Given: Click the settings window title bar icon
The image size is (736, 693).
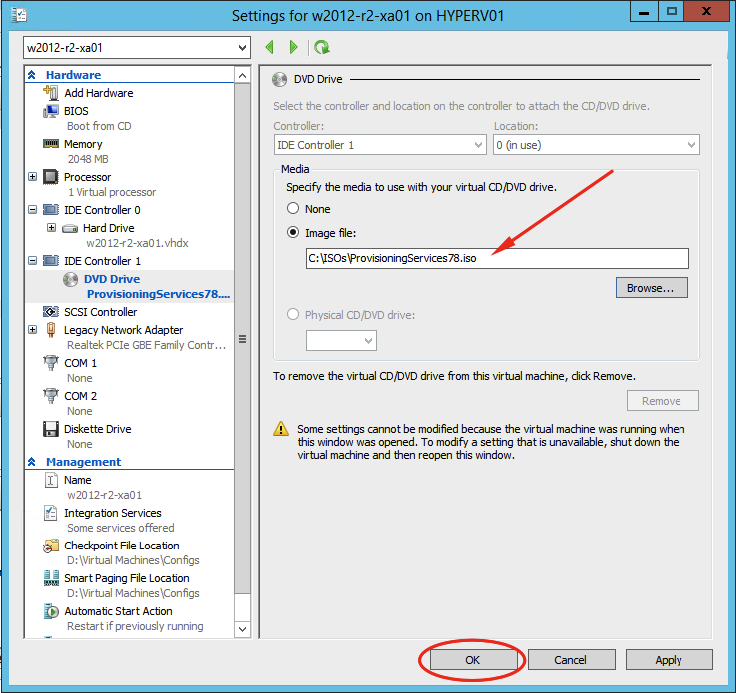Looking at the screenshot, I should tap(19, 15).
